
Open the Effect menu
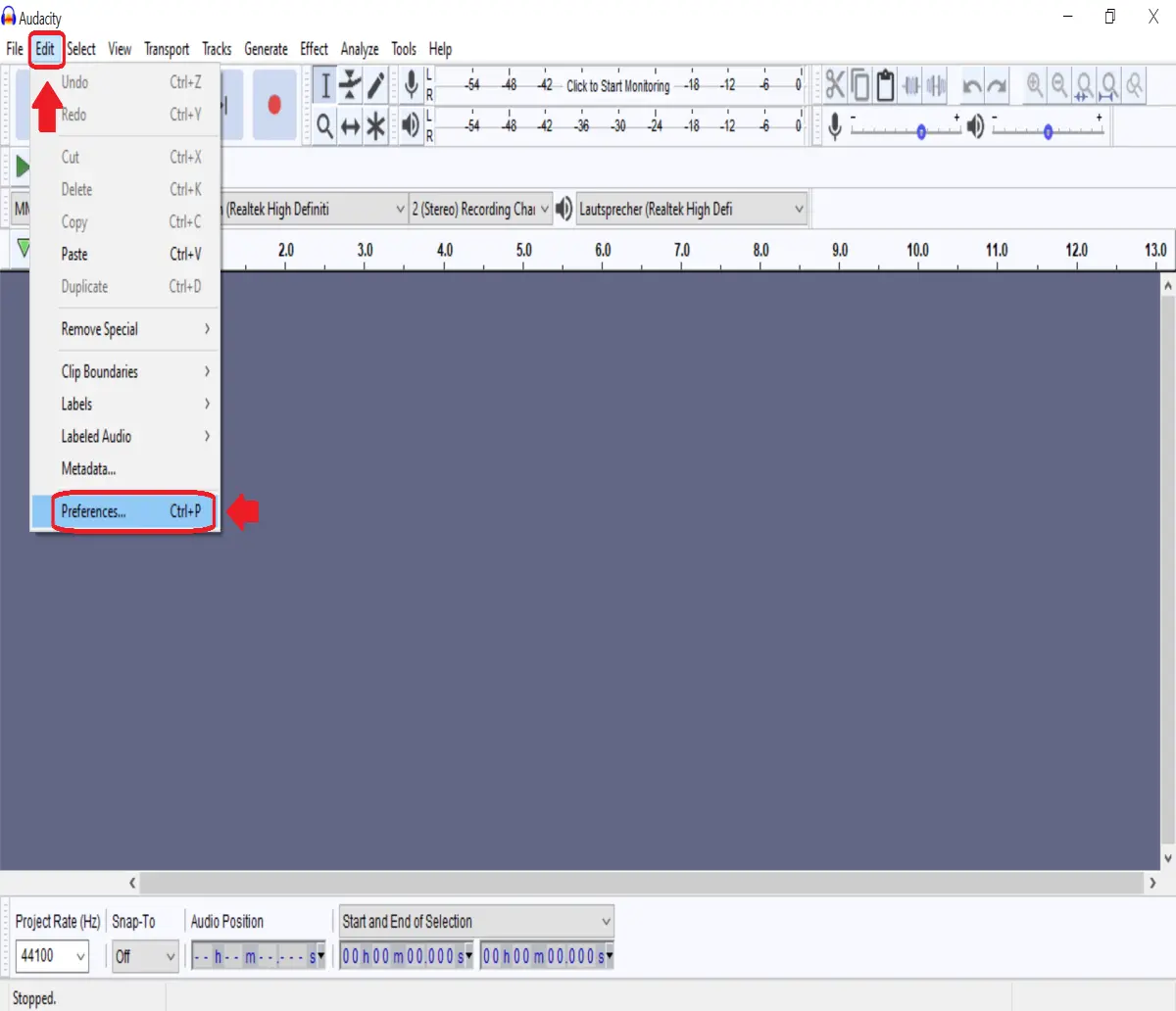(x=314, y=49)
